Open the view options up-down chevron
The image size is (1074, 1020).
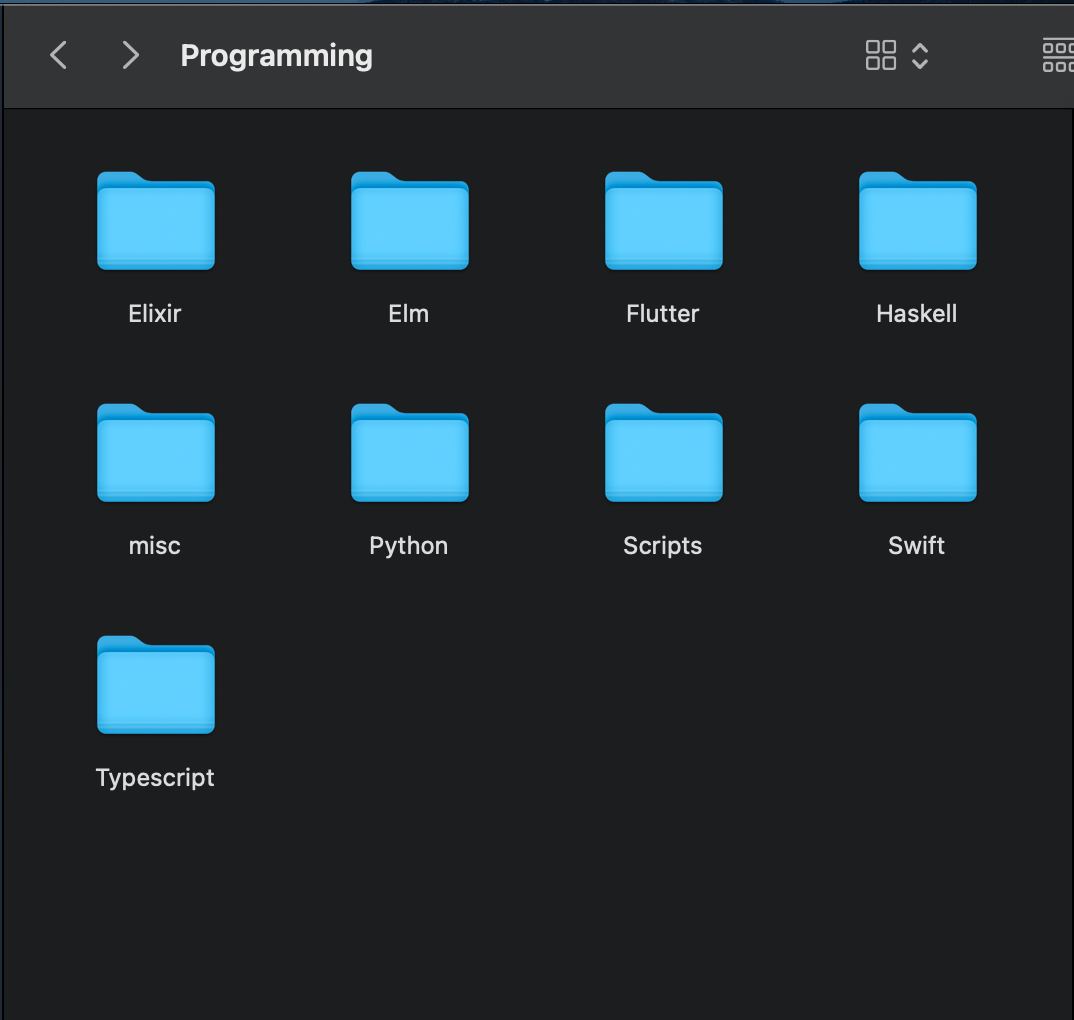pyautogui.click(x=920, y=55)
